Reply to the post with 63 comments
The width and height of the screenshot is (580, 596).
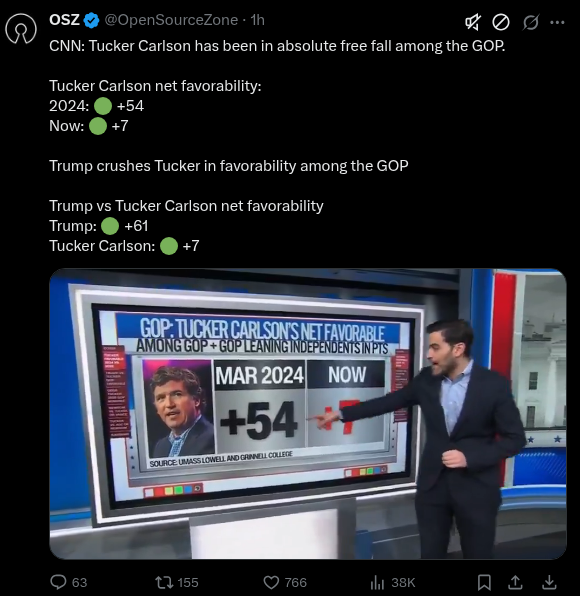coord(58,582)
